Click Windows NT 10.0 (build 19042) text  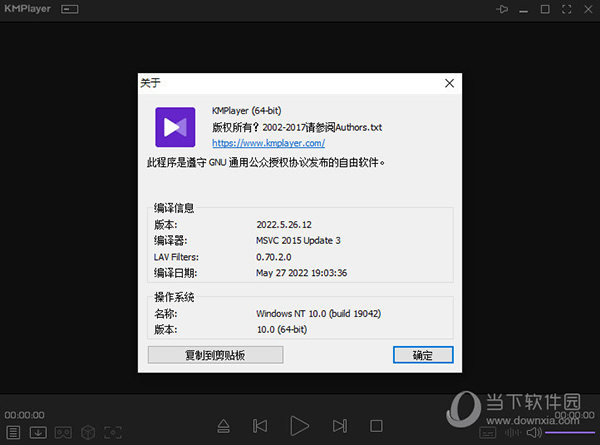tap(319, 314)
